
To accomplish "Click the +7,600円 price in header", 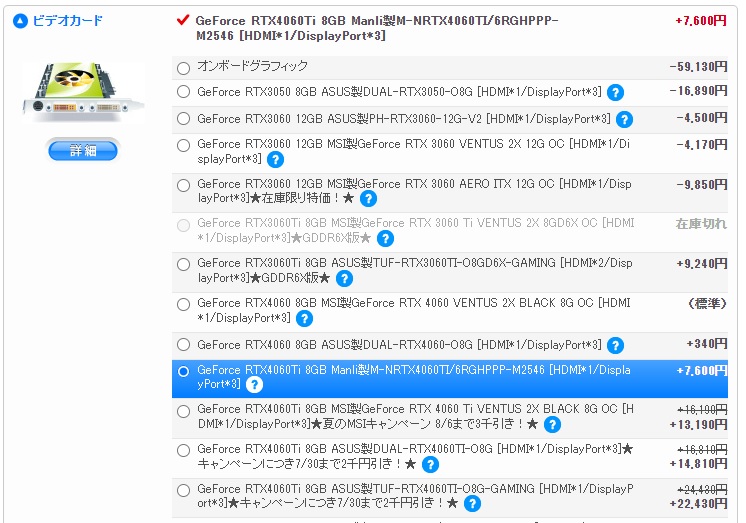I will pyautogui.click(x=700, y=20).
